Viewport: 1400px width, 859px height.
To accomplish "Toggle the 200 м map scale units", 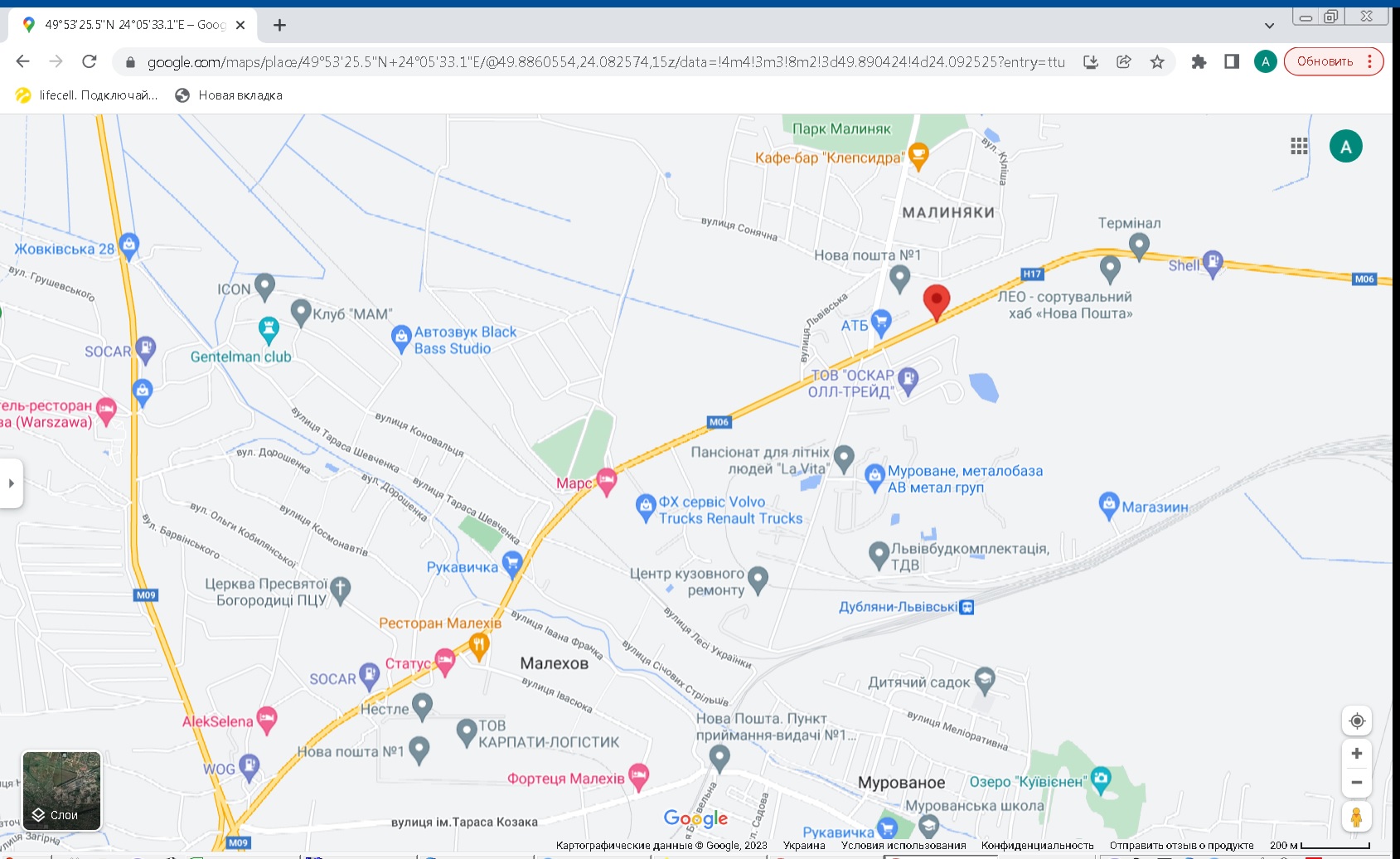I will 1320,846.
